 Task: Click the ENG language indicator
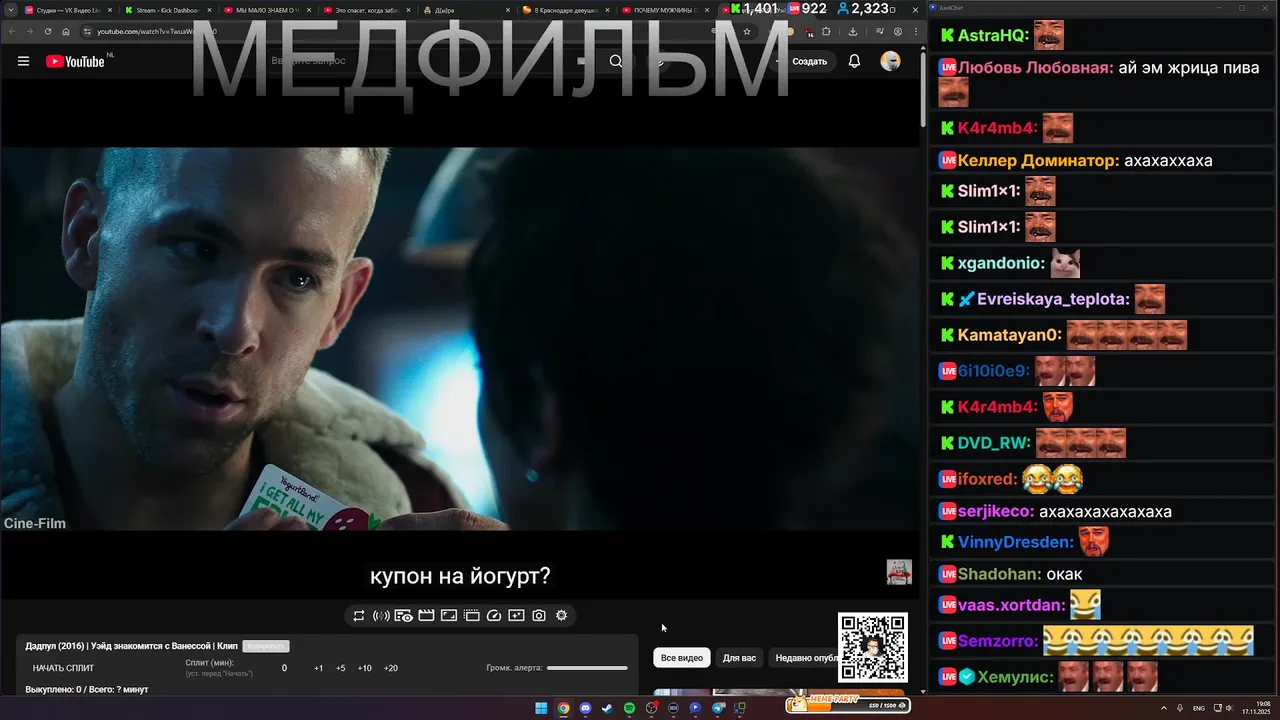pyautogui.click(x=1199, y=708)
